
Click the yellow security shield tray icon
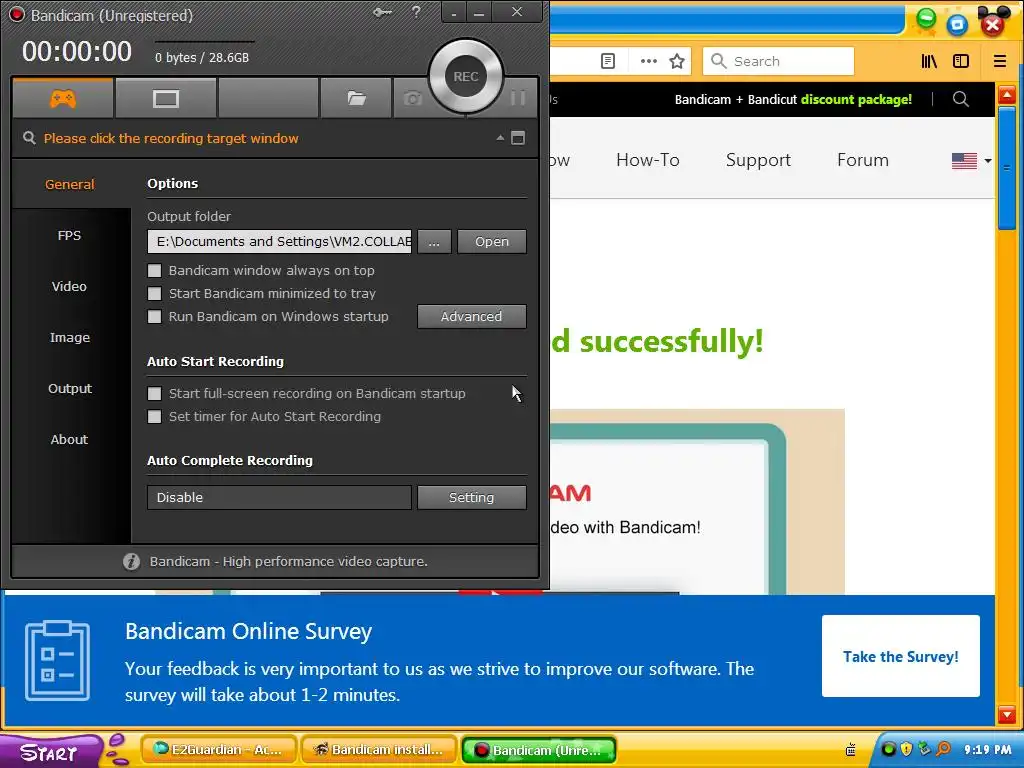(x=906, y=749)
